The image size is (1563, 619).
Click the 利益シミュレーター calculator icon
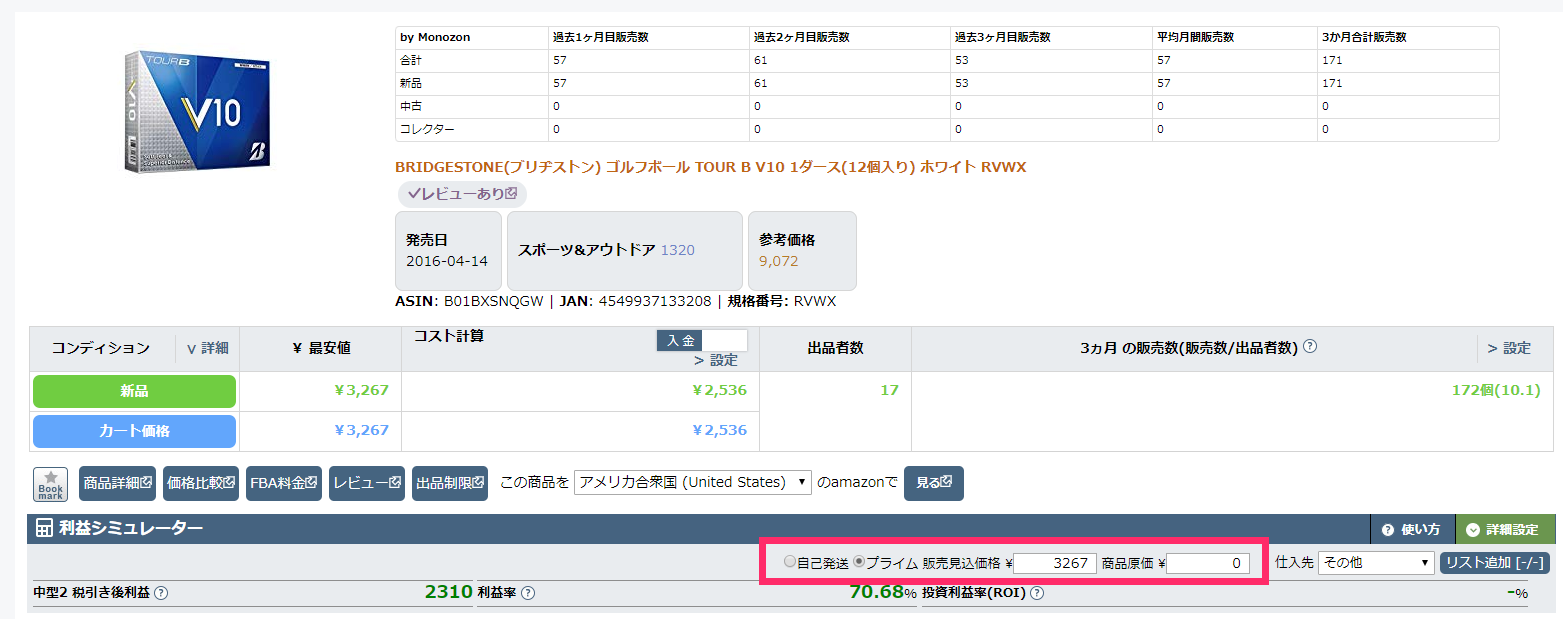coord(45,529)
